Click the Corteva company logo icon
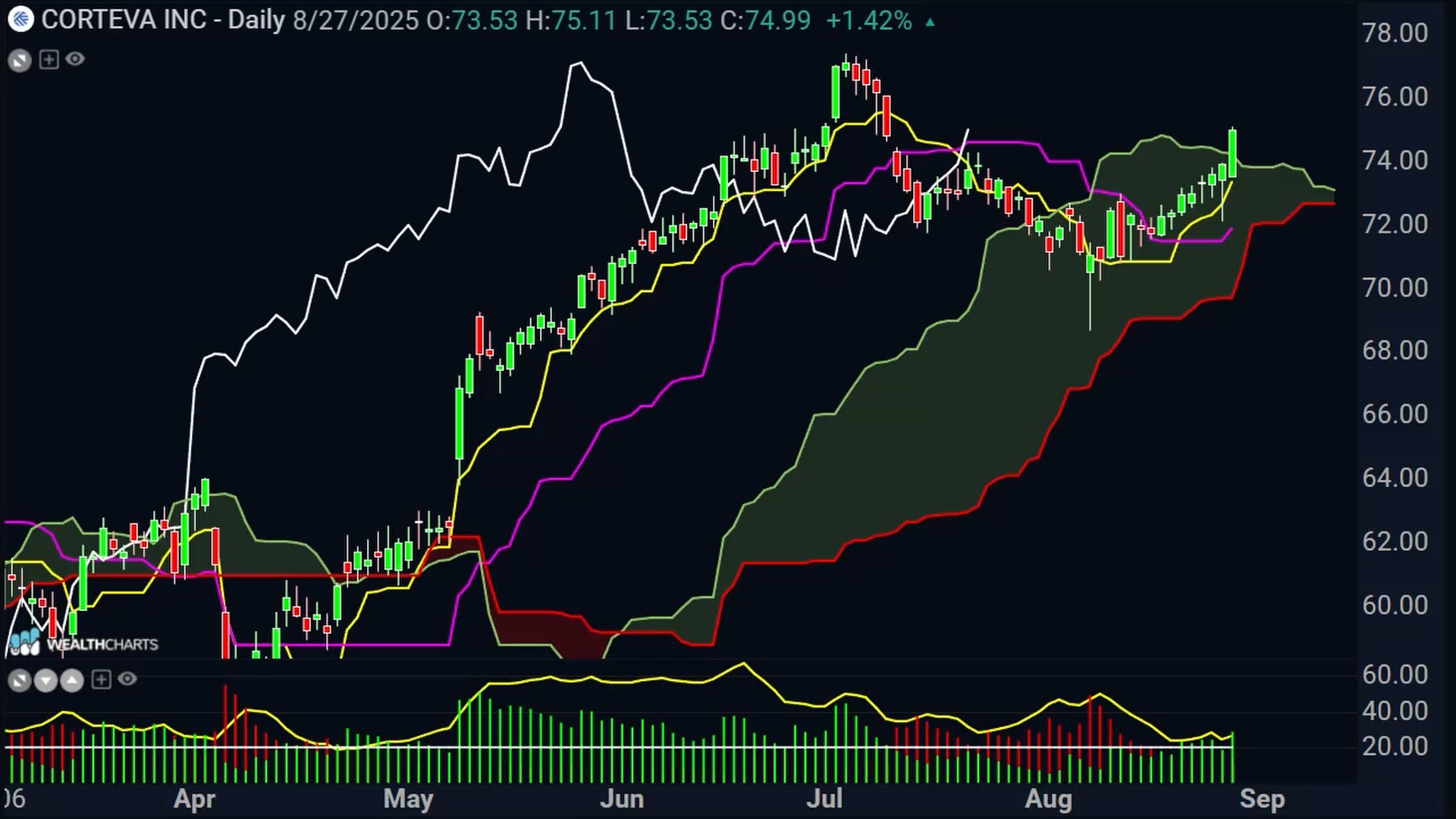 tap(20, 20)
